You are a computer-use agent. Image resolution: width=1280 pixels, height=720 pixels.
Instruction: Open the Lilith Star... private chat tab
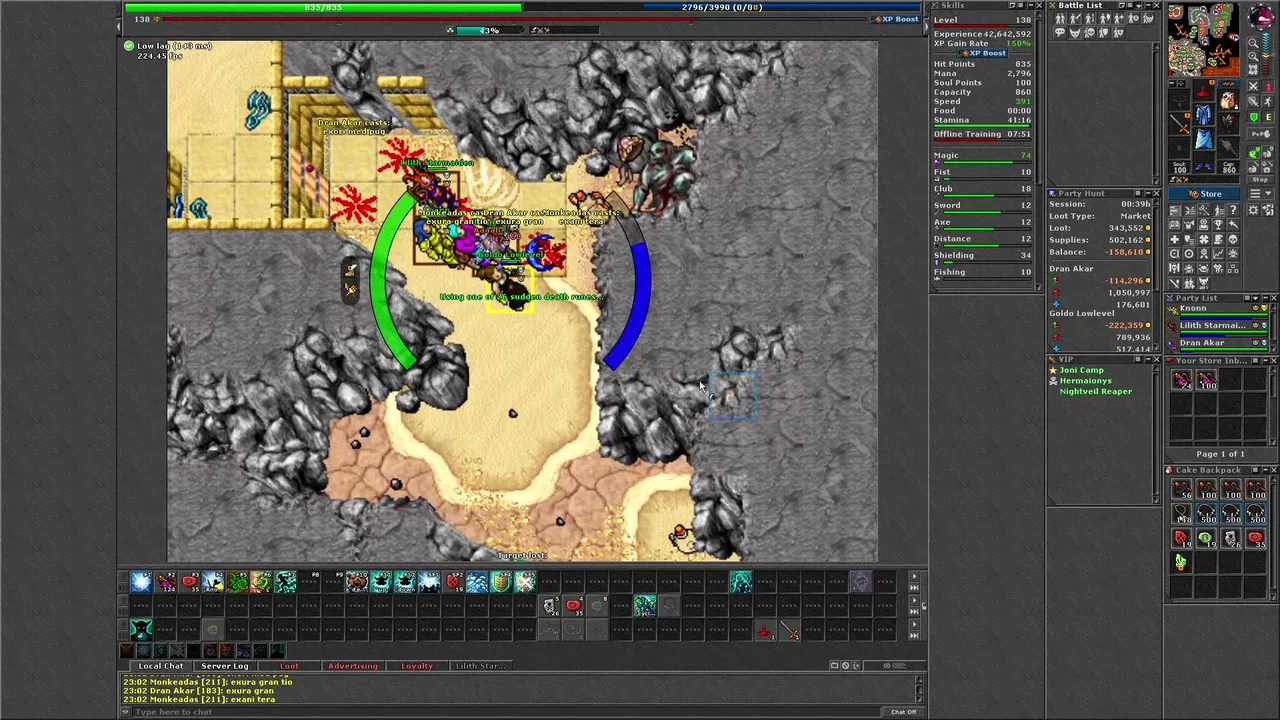(x=481, y=666)
